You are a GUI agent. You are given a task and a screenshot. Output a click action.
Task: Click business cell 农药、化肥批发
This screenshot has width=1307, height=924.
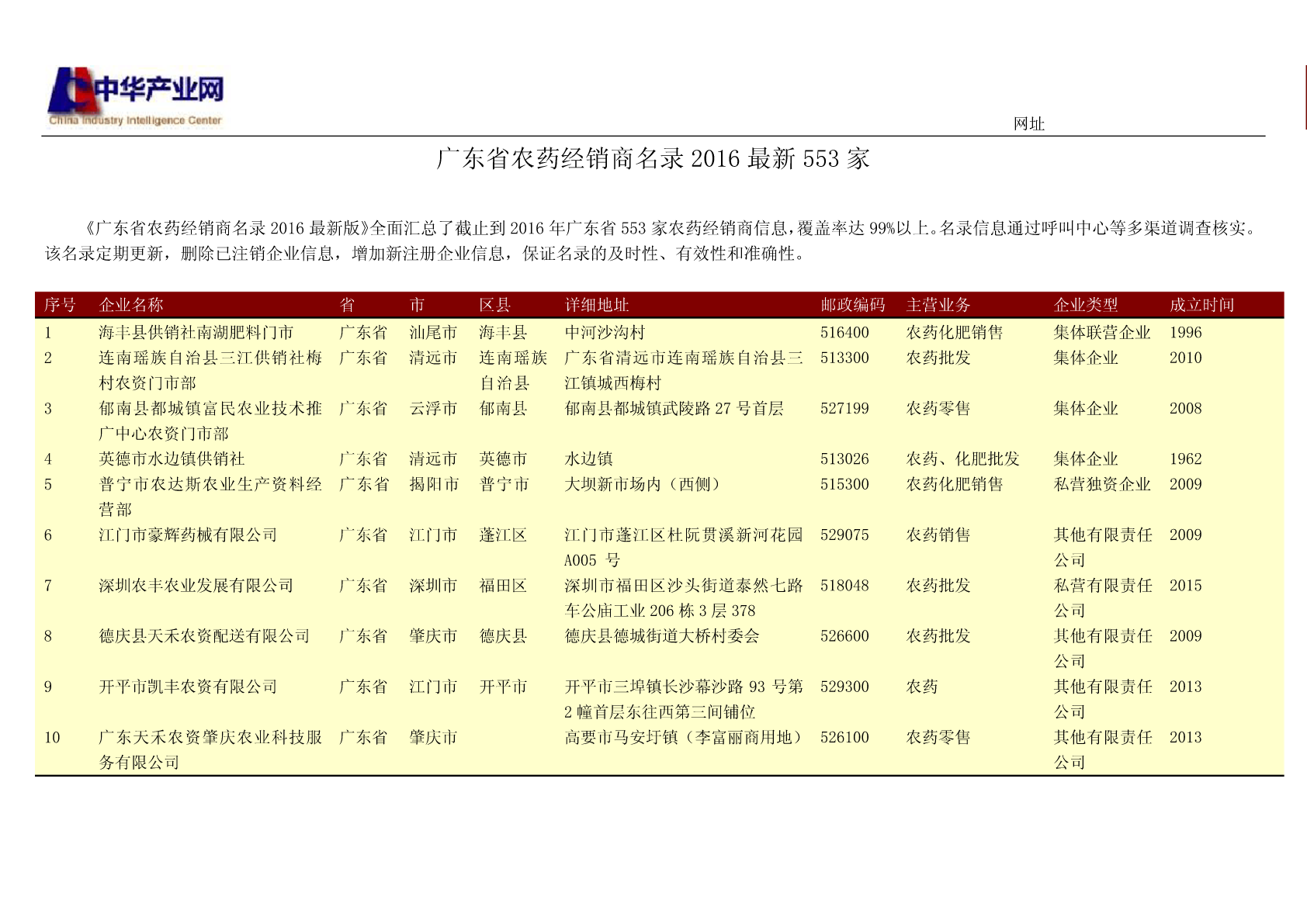962,459
